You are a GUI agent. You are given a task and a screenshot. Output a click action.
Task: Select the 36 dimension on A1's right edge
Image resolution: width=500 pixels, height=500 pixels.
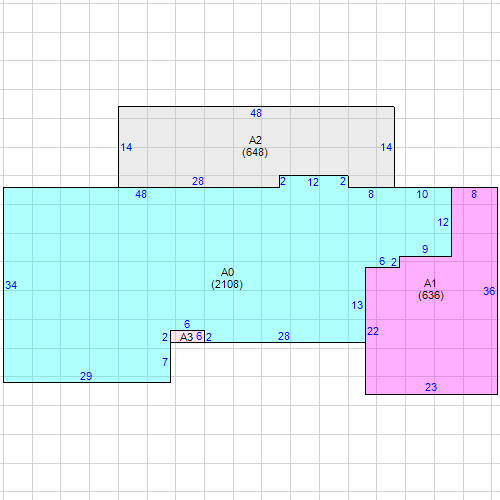click(x=489, y=291)
